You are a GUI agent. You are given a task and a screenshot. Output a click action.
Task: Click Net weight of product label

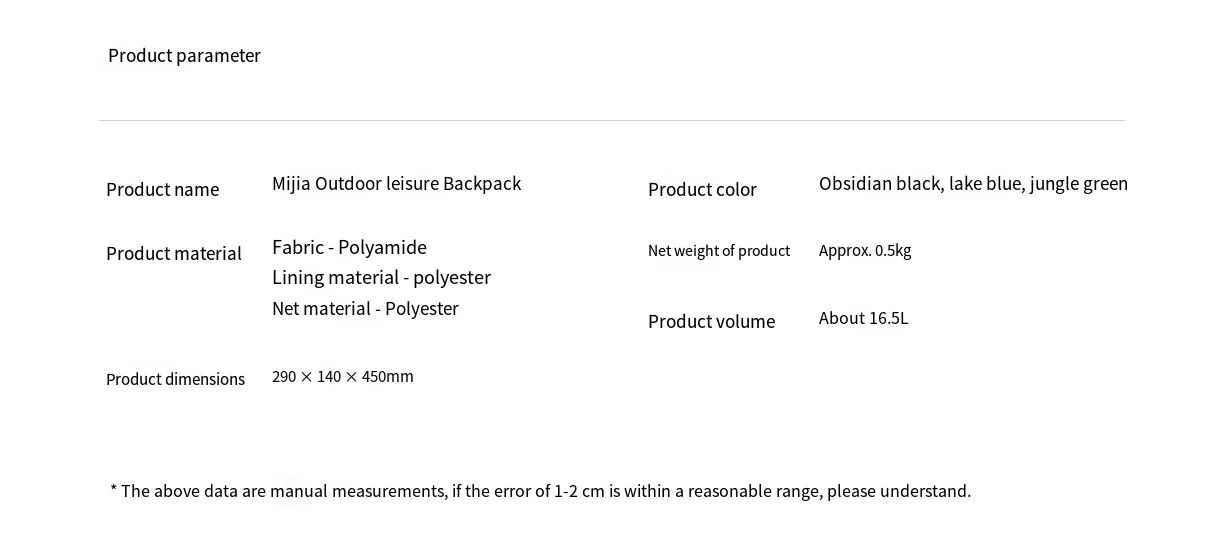coord(719,251)
